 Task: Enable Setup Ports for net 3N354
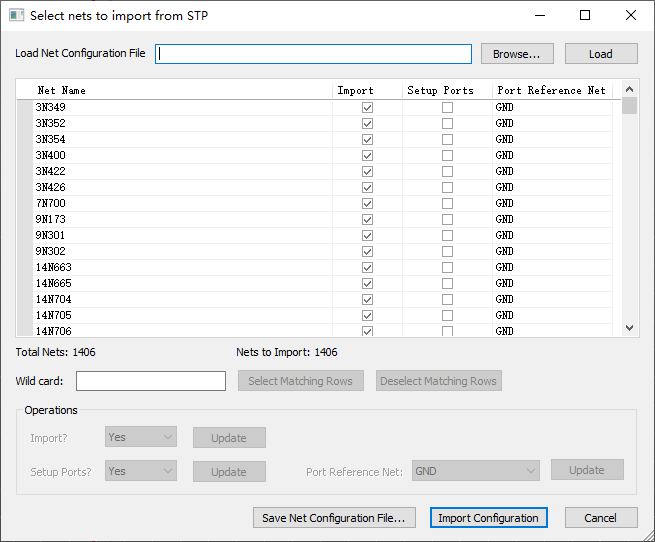[447, 140]
